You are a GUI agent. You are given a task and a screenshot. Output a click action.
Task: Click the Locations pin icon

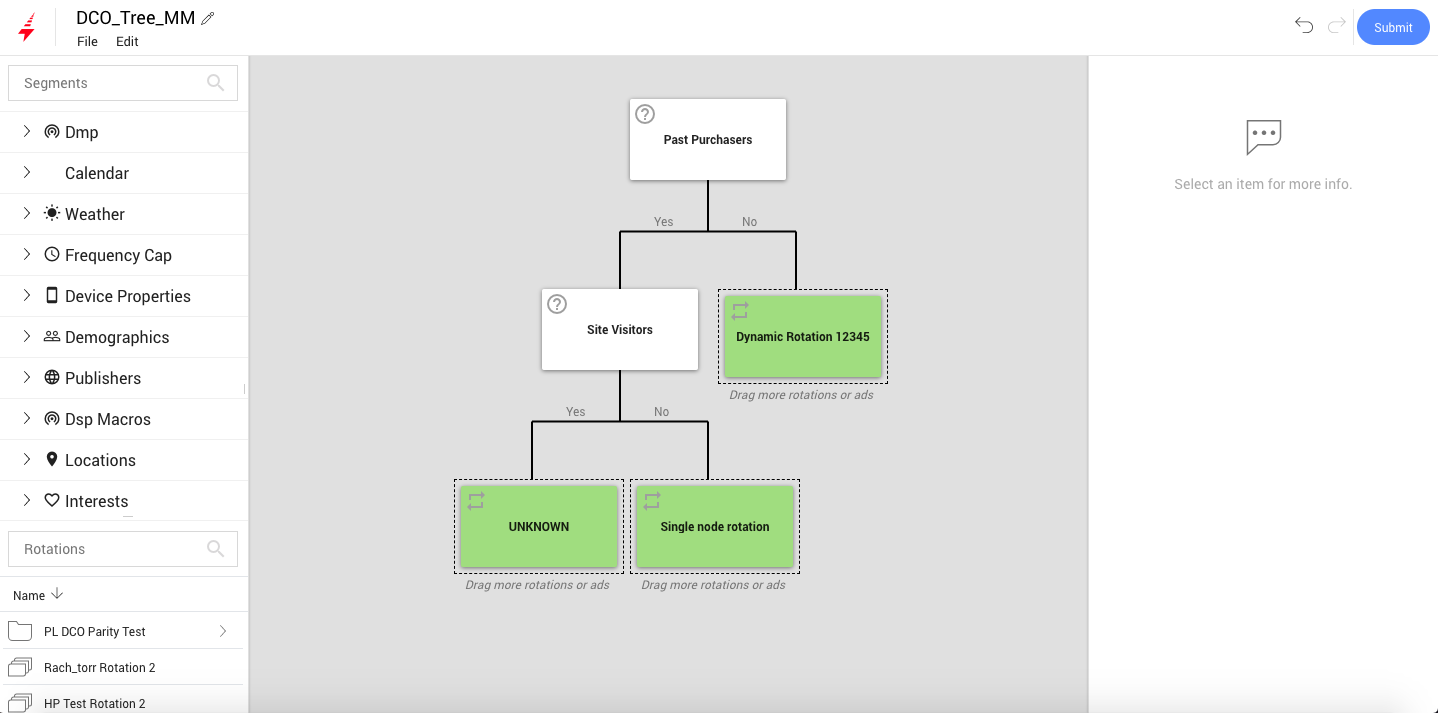click(50, 459)
